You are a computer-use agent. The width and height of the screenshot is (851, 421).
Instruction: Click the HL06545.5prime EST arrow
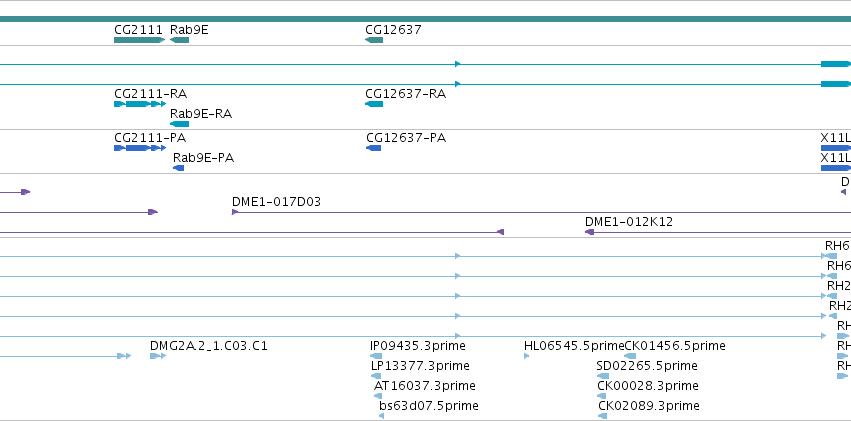[x=526, y=356]
